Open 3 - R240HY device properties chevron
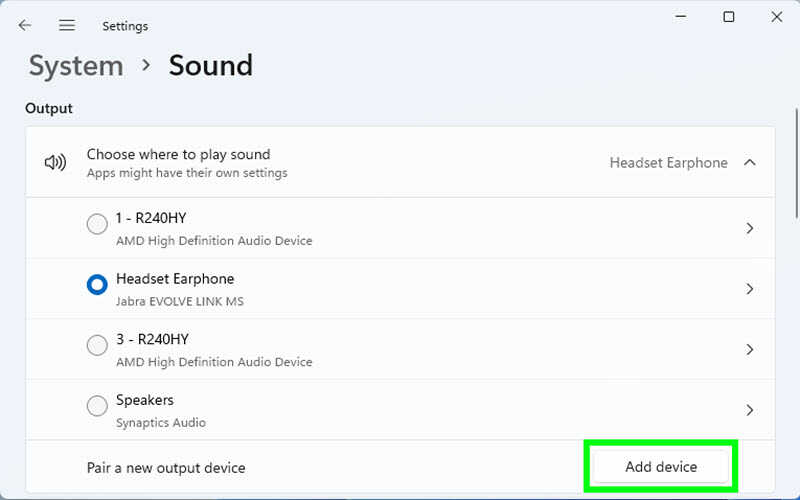 749,349
